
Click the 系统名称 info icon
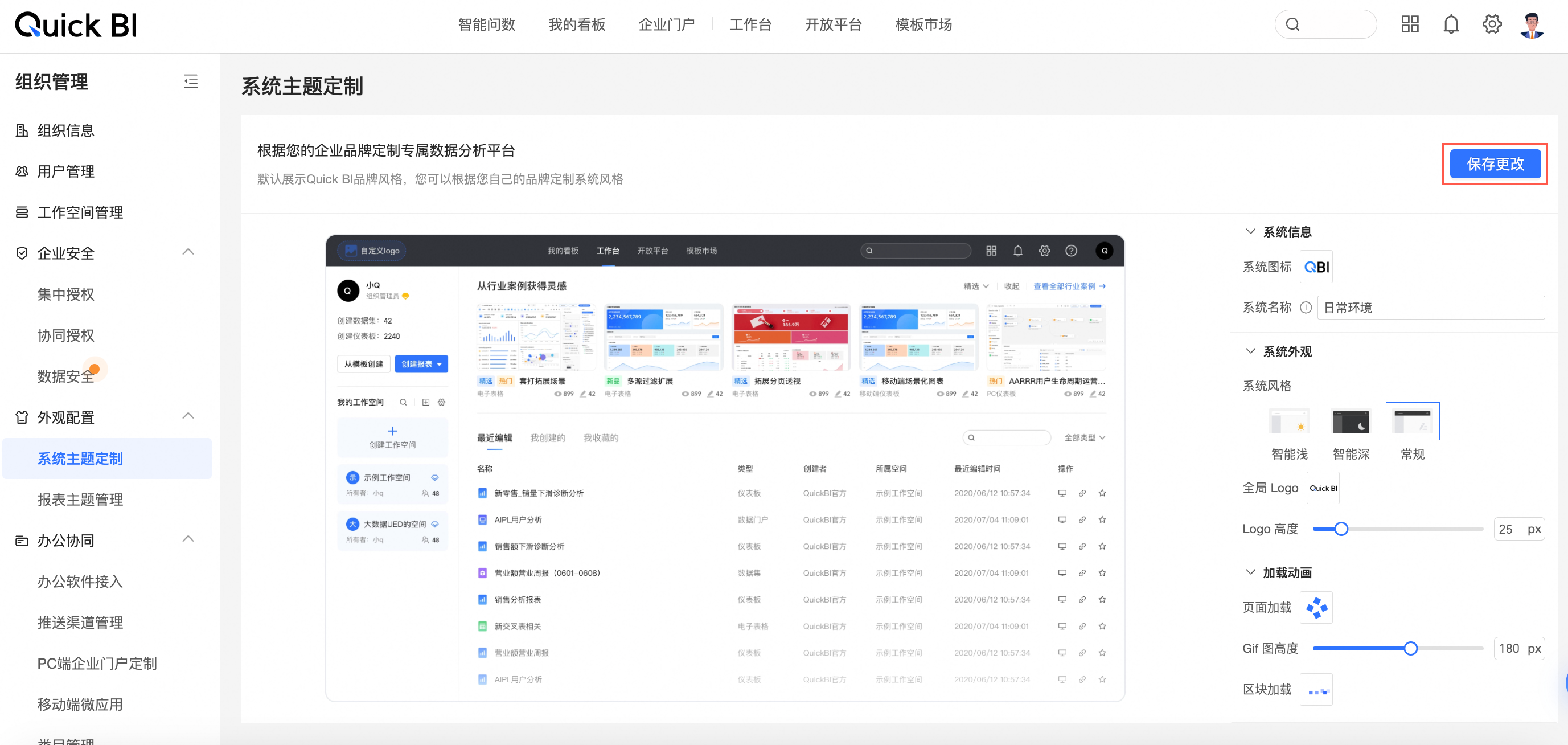point(1305,308)
